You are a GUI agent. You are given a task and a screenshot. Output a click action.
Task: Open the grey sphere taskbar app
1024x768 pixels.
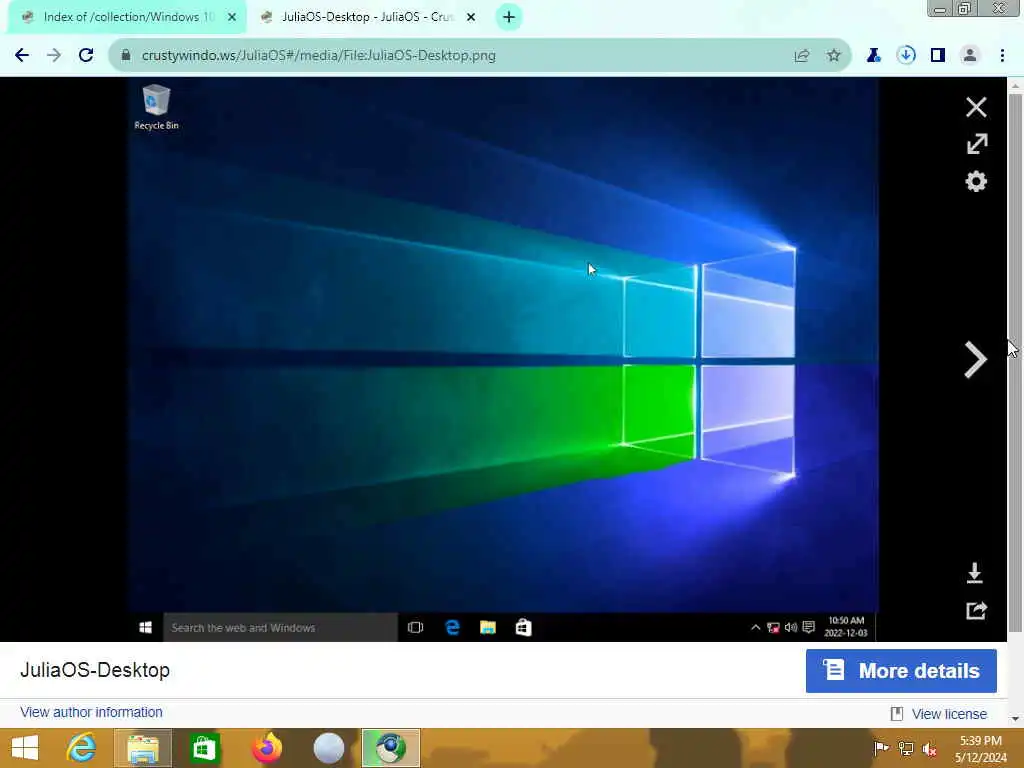click(328, 748)
